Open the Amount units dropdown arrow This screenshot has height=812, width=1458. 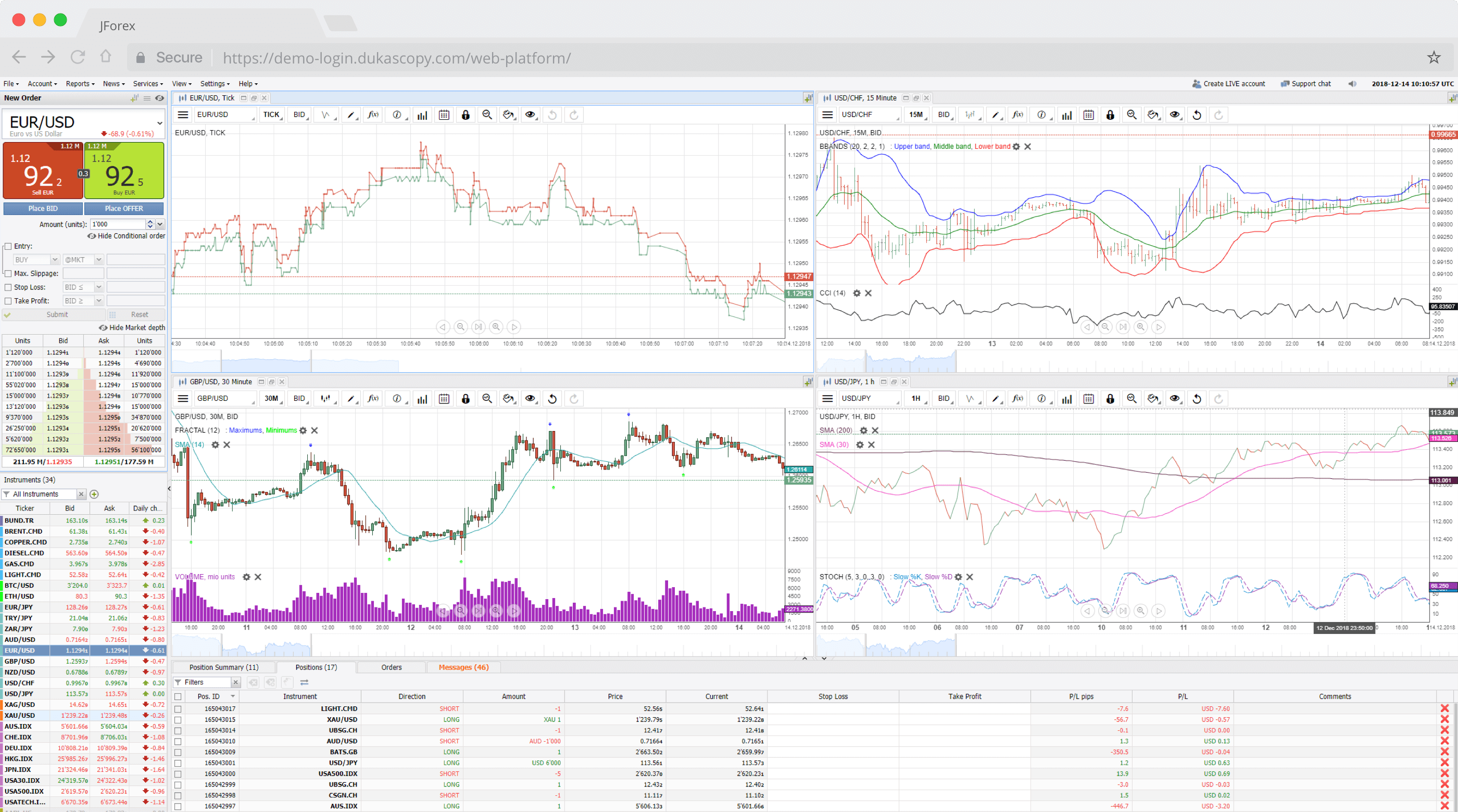point(160,225)
